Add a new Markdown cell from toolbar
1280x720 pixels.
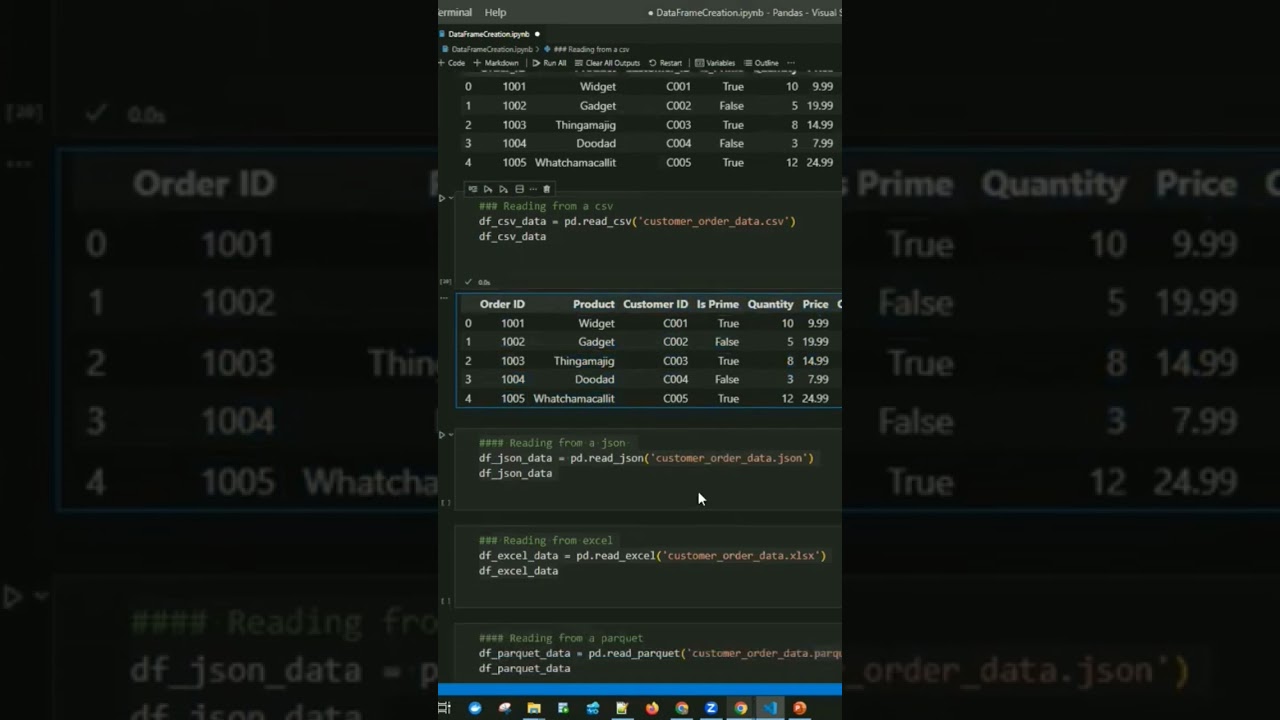[x=498, y=63]
